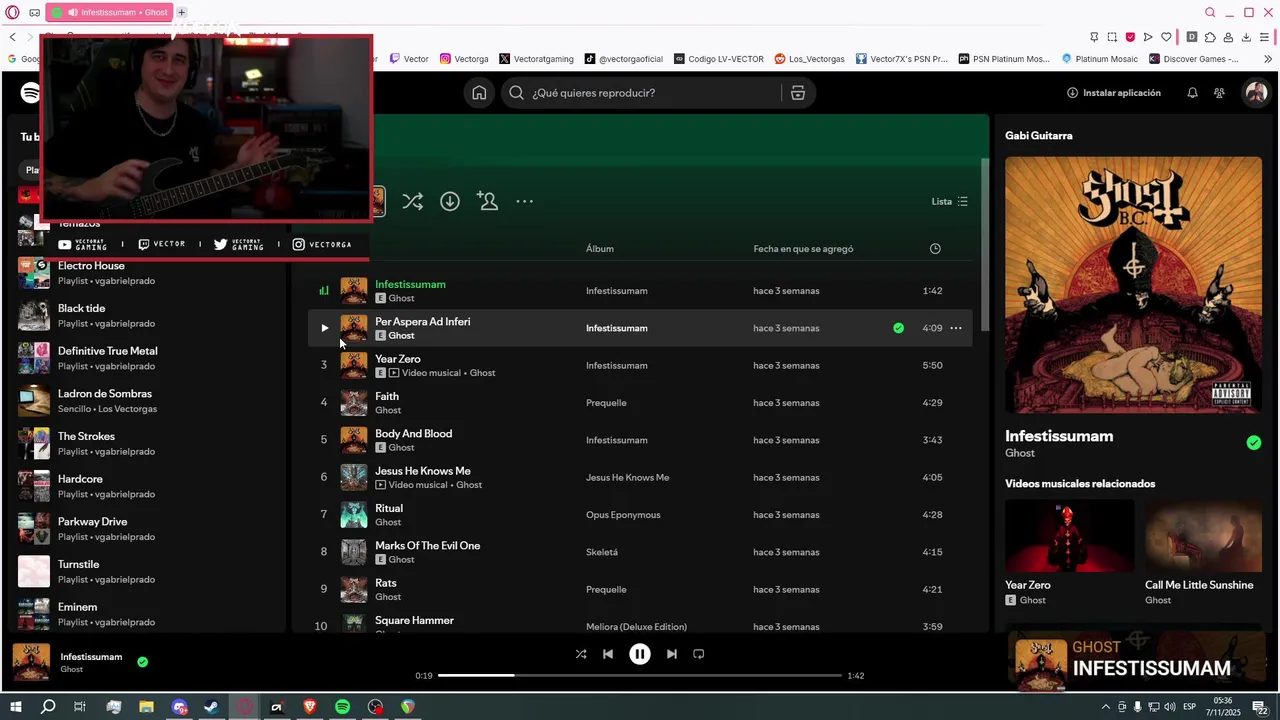The image size is (1280, 720).
Task: Skip to the previous track
Action: point(608,654)
